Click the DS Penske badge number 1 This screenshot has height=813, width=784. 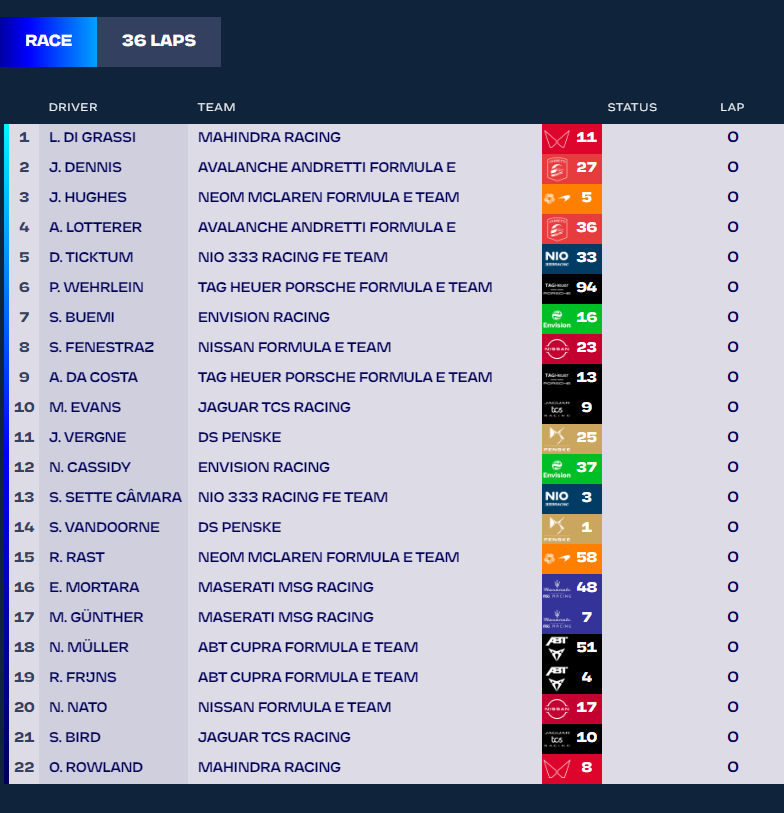(x=572, y=528)
